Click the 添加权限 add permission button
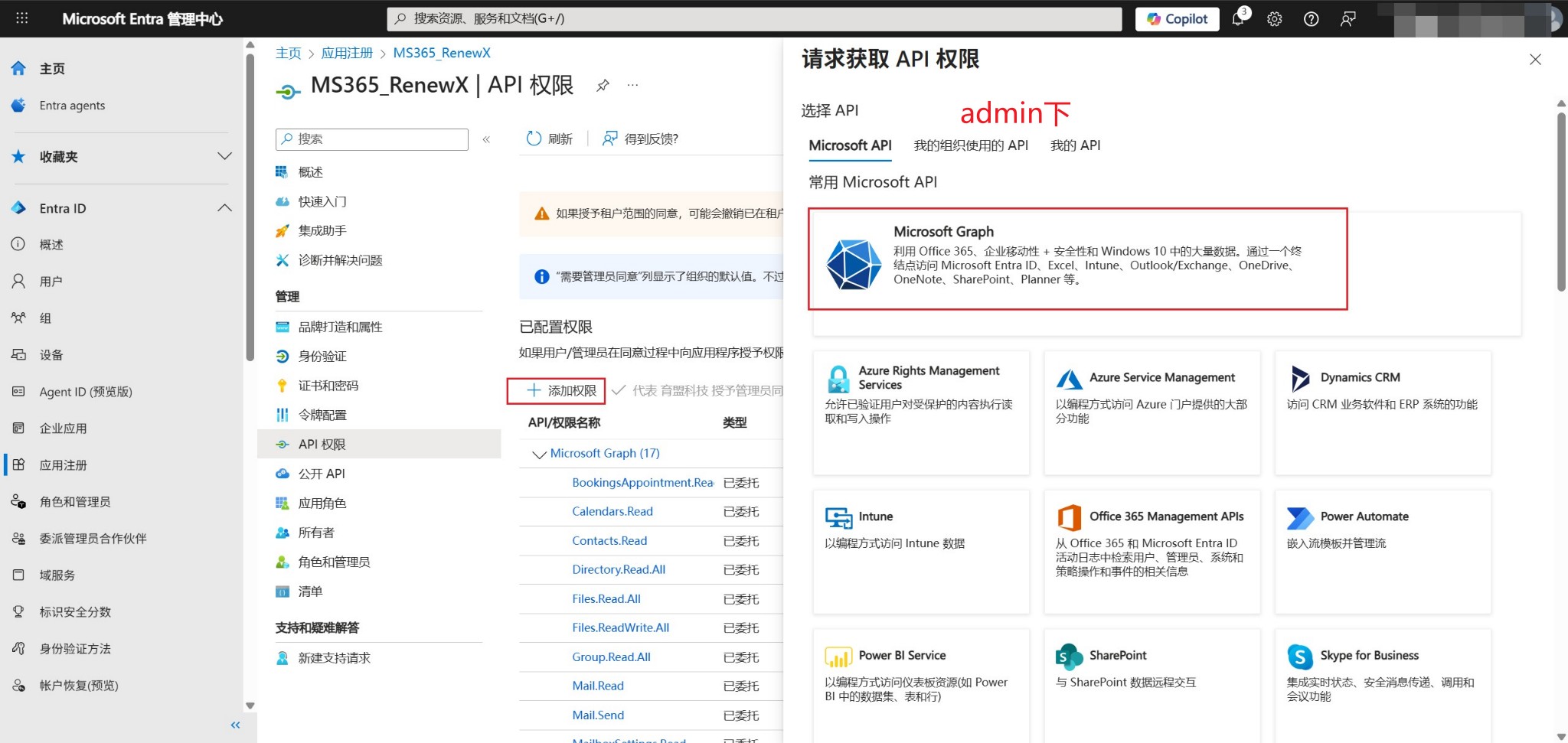This screenshot has width=1568, height=743. pos(561,391)
